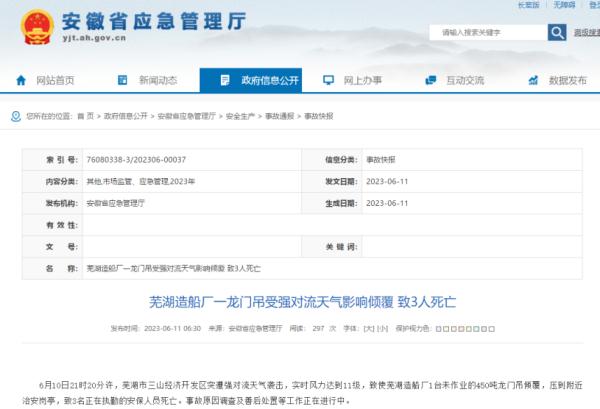
Task: Click breadcrumb link 安徽省应急管理厅
Action: click(x=187, y=116)
